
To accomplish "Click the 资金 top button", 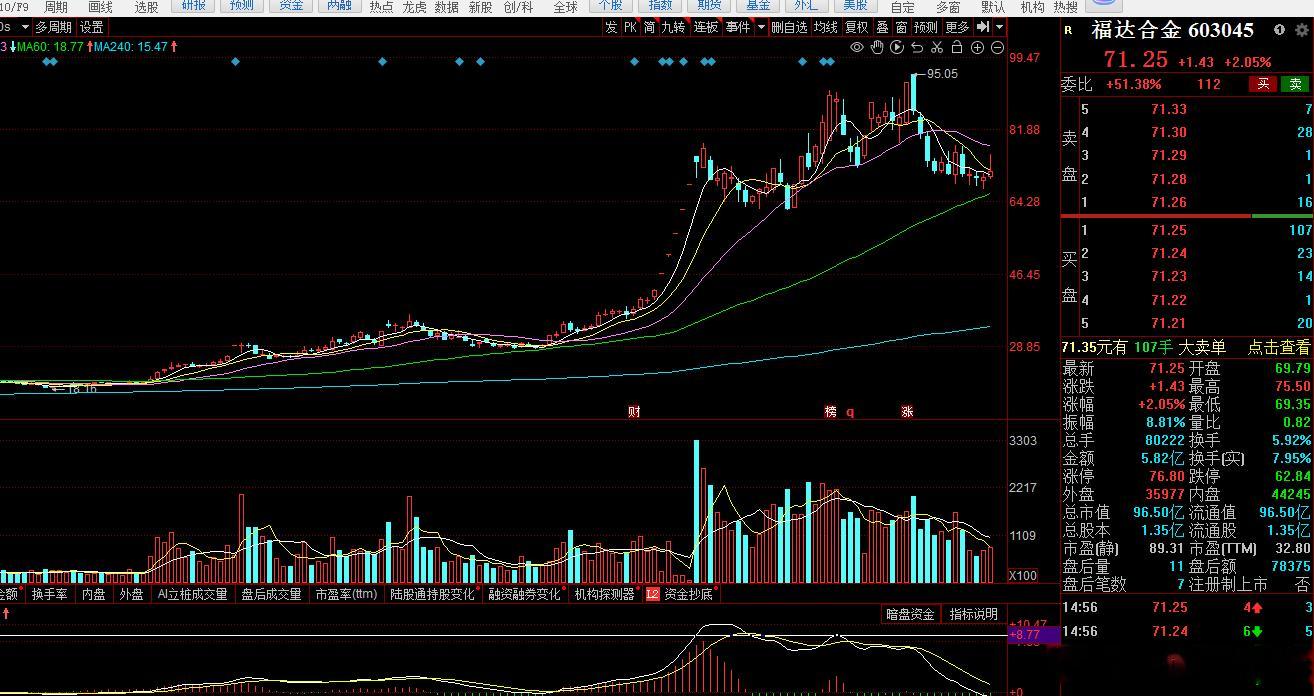I will 291,6.
